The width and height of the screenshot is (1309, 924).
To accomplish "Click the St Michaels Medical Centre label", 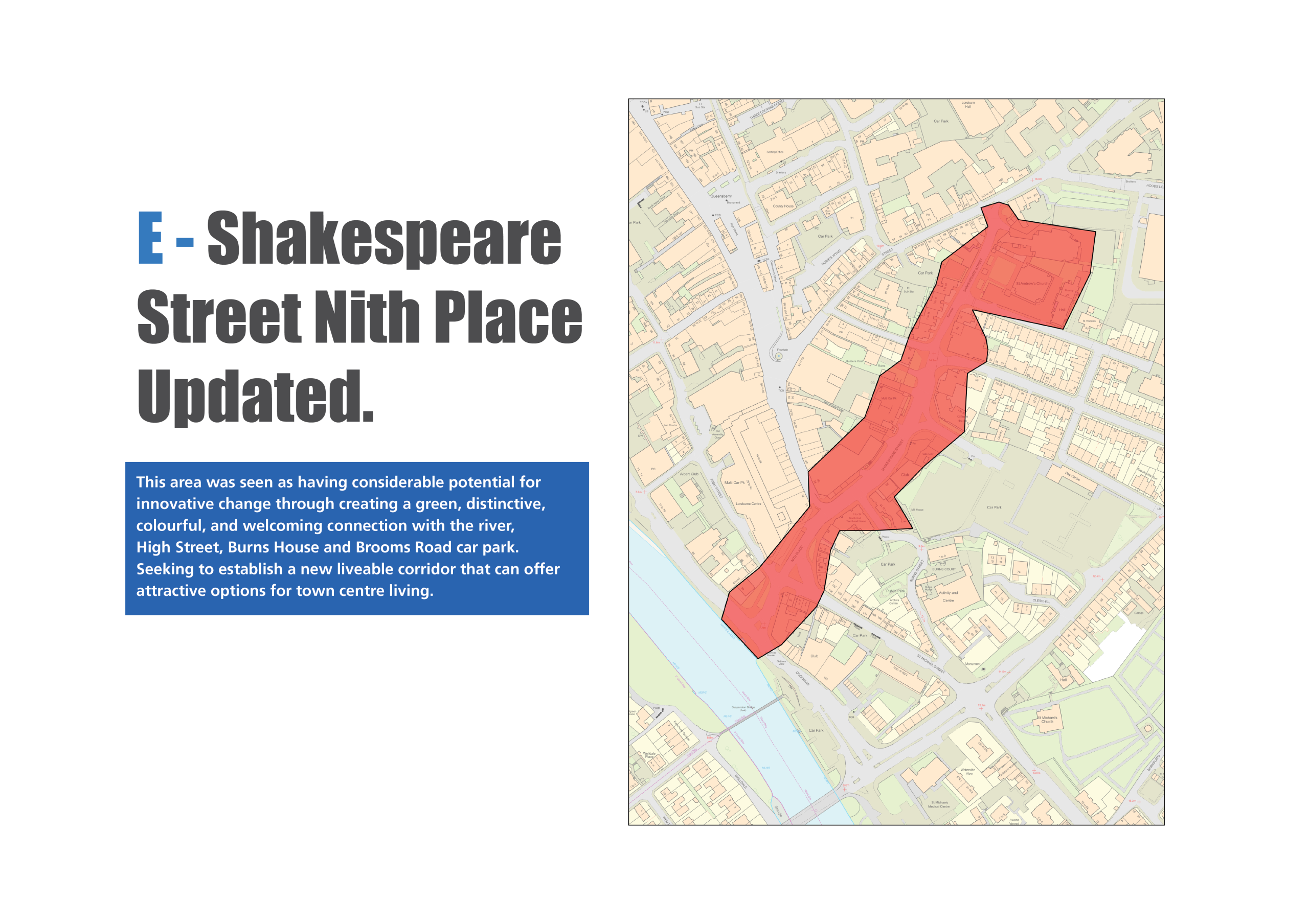I will pyautogui.click(x=938, y=804).
